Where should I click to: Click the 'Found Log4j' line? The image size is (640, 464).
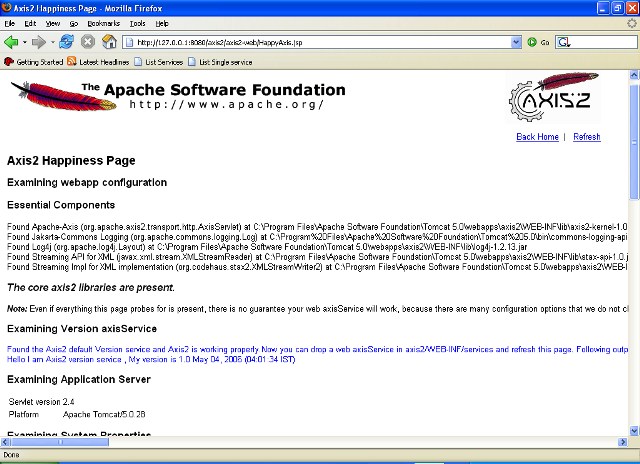(x=267, y=247)
